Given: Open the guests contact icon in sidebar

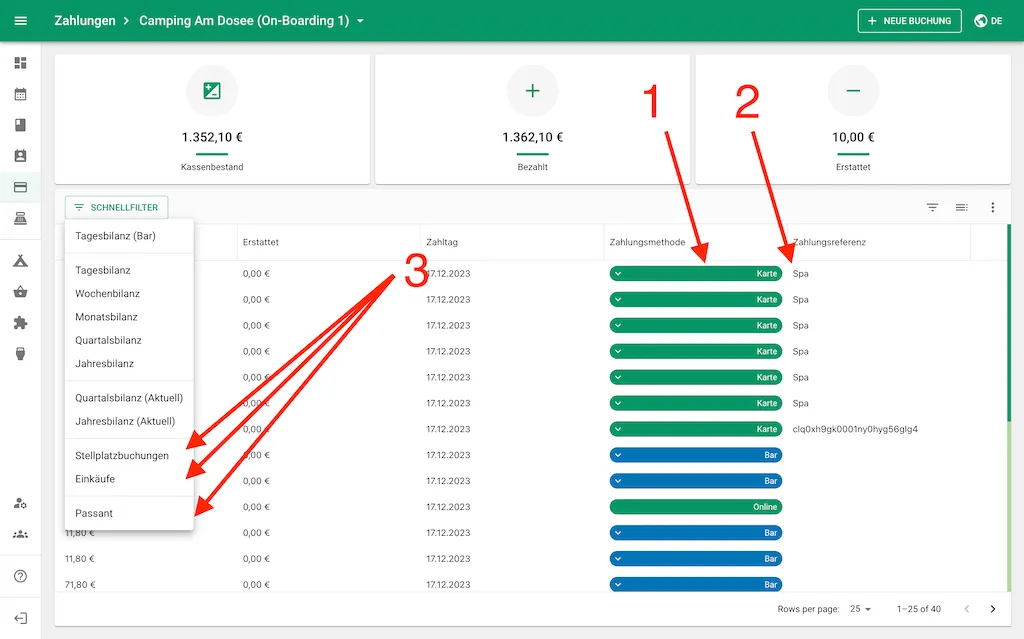Looking at the screenshot, I should click(x=20, y=156).
